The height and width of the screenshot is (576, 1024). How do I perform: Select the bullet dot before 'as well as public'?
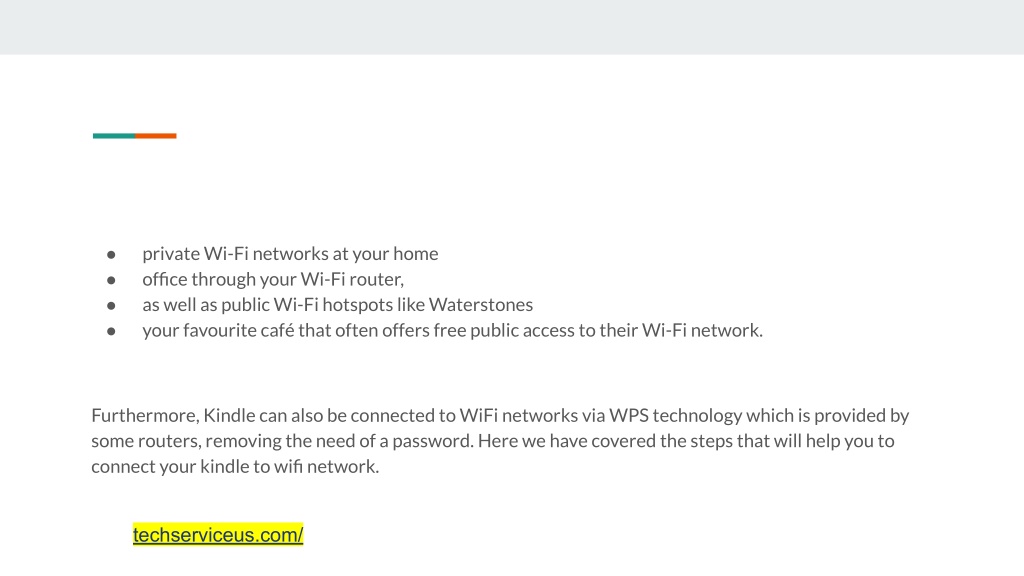(111, 306)
